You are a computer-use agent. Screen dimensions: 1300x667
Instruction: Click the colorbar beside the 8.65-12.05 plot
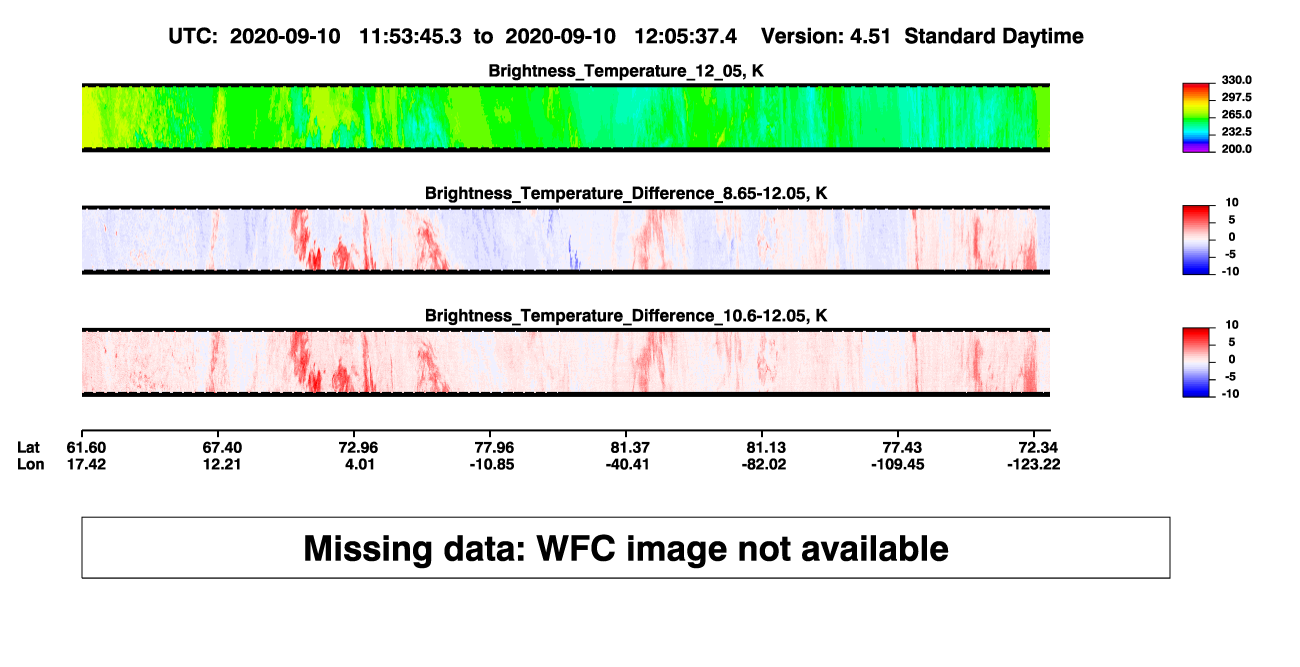tap(1197, 238)
